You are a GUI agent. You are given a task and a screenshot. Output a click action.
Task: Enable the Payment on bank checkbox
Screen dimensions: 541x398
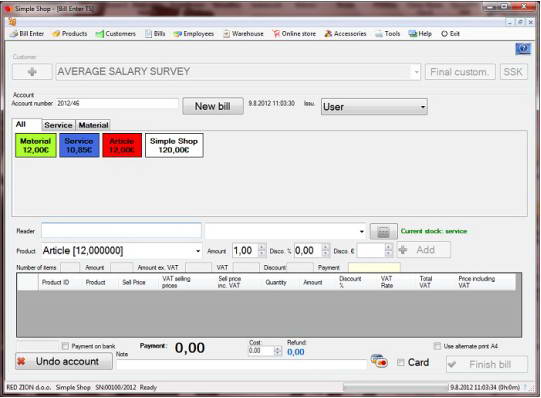tap(65, 346)
